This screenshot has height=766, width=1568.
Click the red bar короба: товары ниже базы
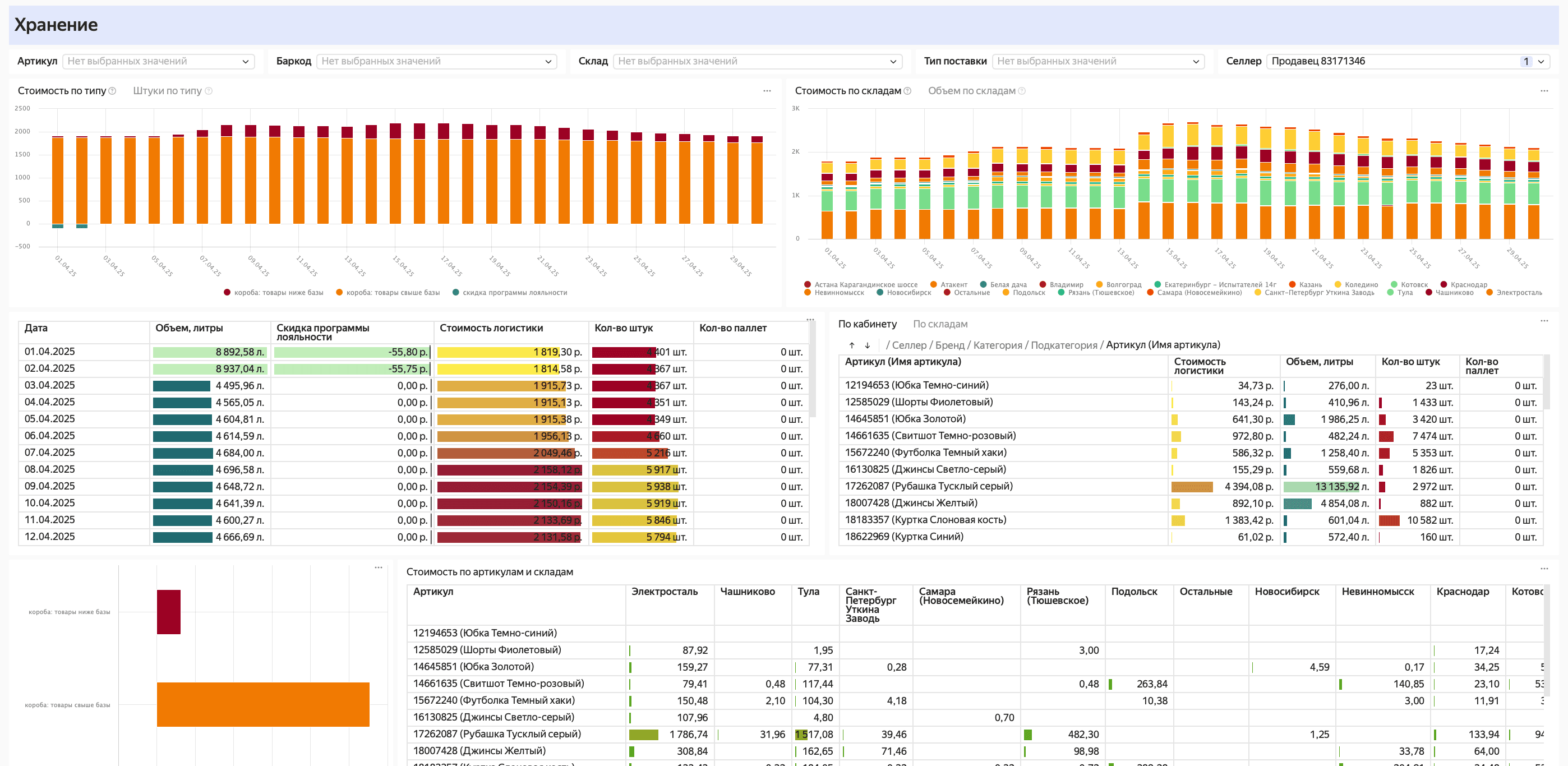[169, 611]
